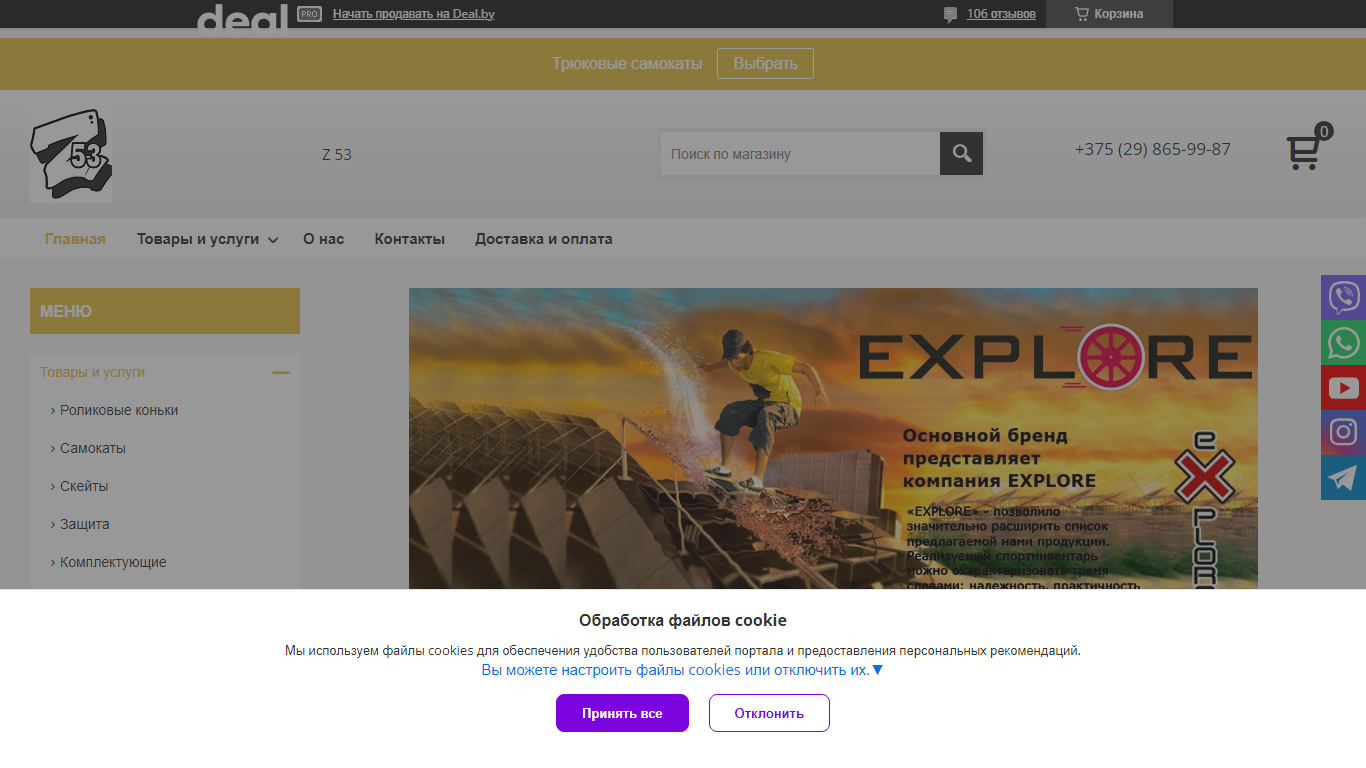Click the EXPLORE promo banner image

pyautogui.click(x=833, y=438)
